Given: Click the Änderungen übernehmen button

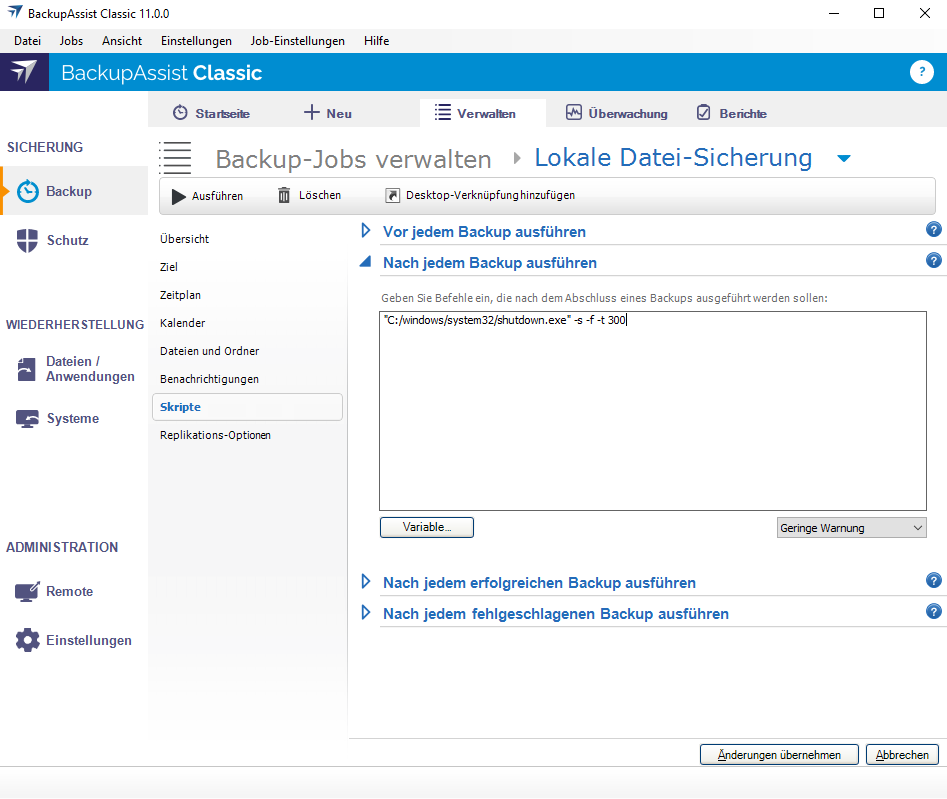Looking at the screenshot, I should pyautogui.click(x=779, y=755).
